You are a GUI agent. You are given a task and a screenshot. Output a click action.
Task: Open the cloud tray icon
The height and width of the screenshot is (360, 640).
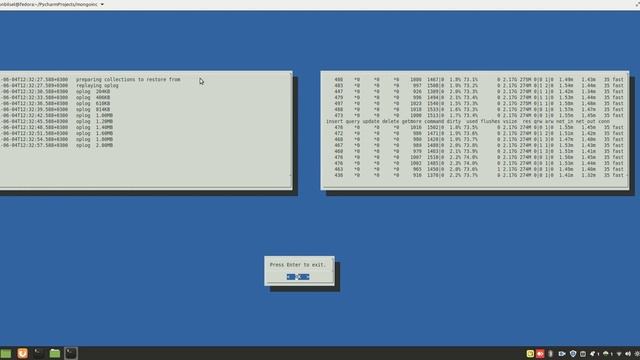pos(606,354)
